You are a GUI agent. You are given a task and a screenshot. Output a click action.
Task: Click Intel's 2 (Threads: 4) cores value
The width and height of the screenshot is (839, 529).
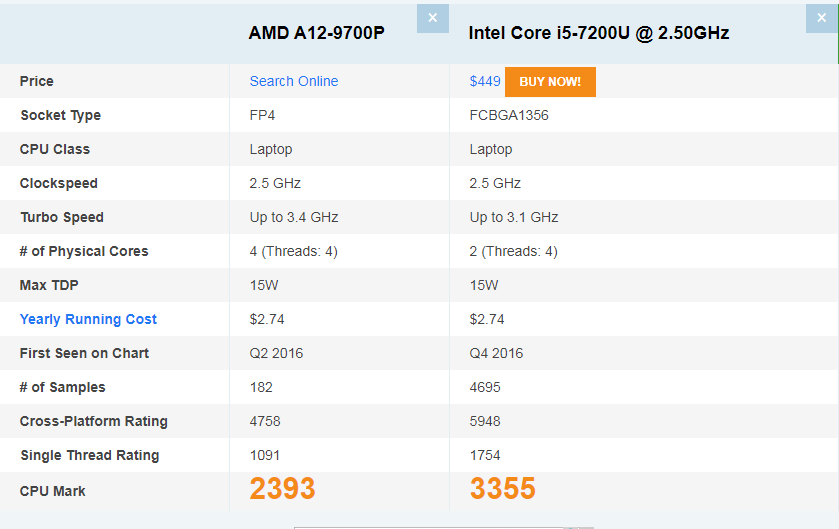[x=514, y=251]
